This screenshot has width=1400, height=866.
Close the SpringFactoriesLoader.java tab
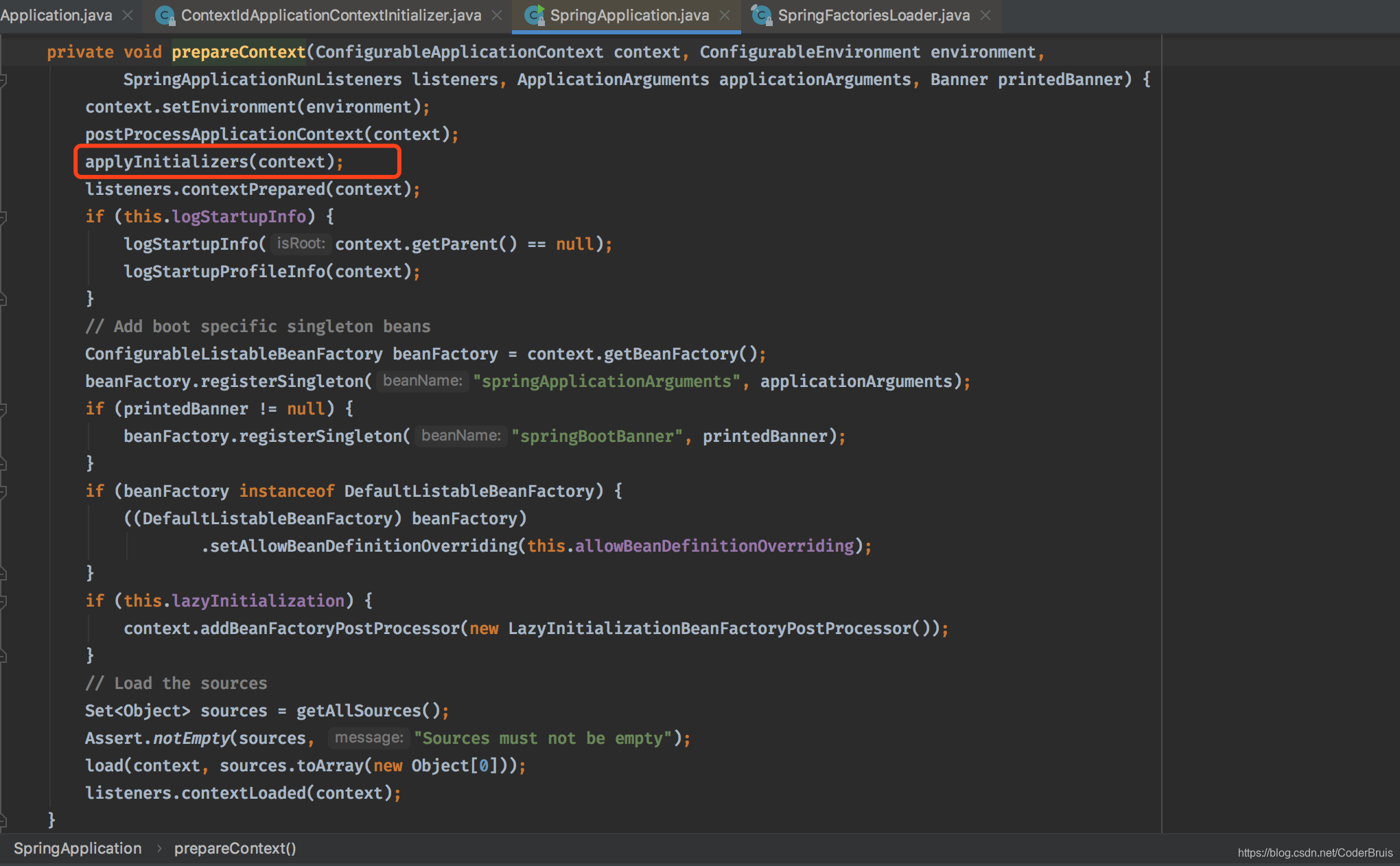pyautogui.click(x=985, y=15)
